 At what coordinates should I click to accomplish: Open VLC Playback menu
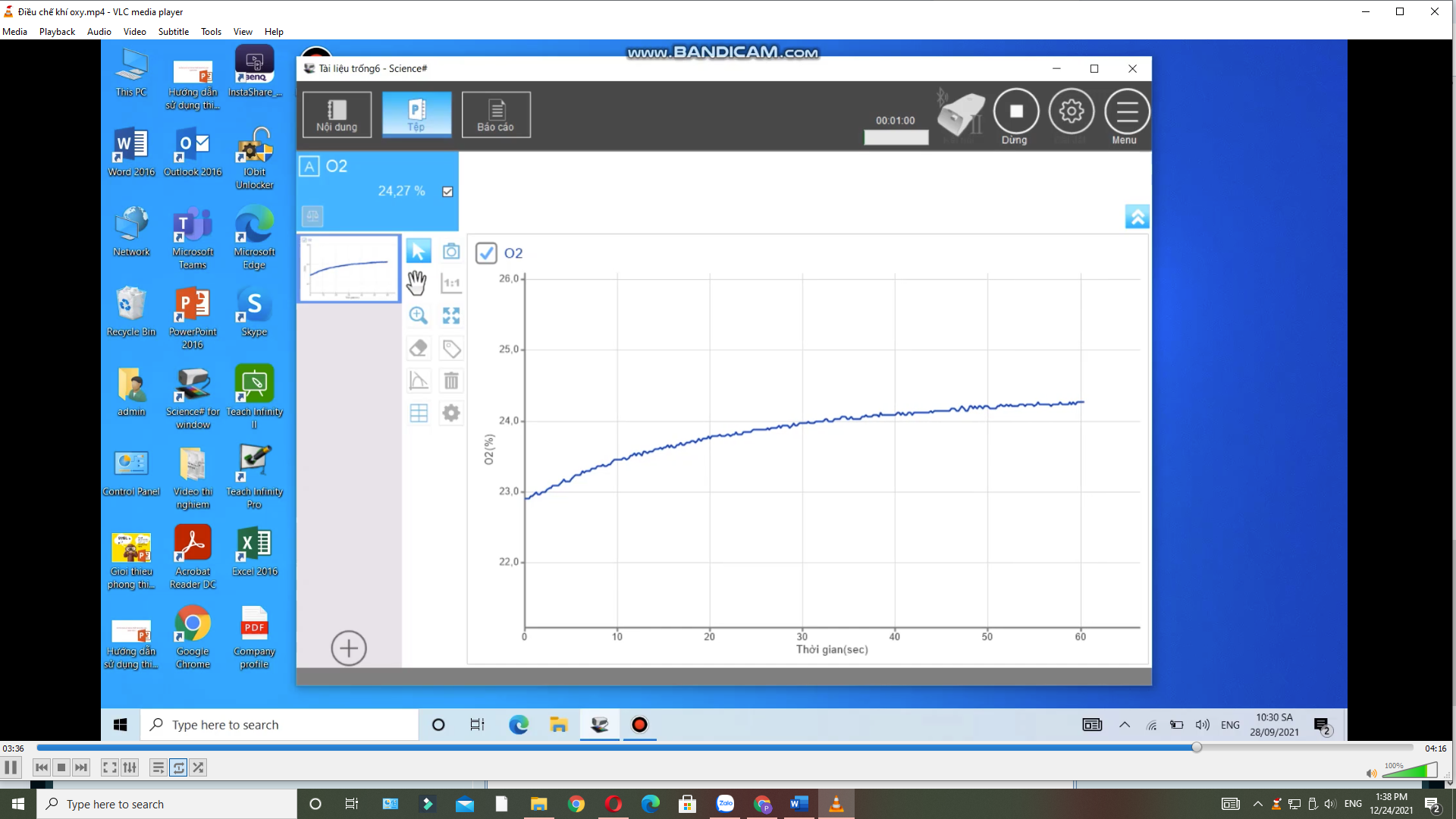tap(57, 32)
